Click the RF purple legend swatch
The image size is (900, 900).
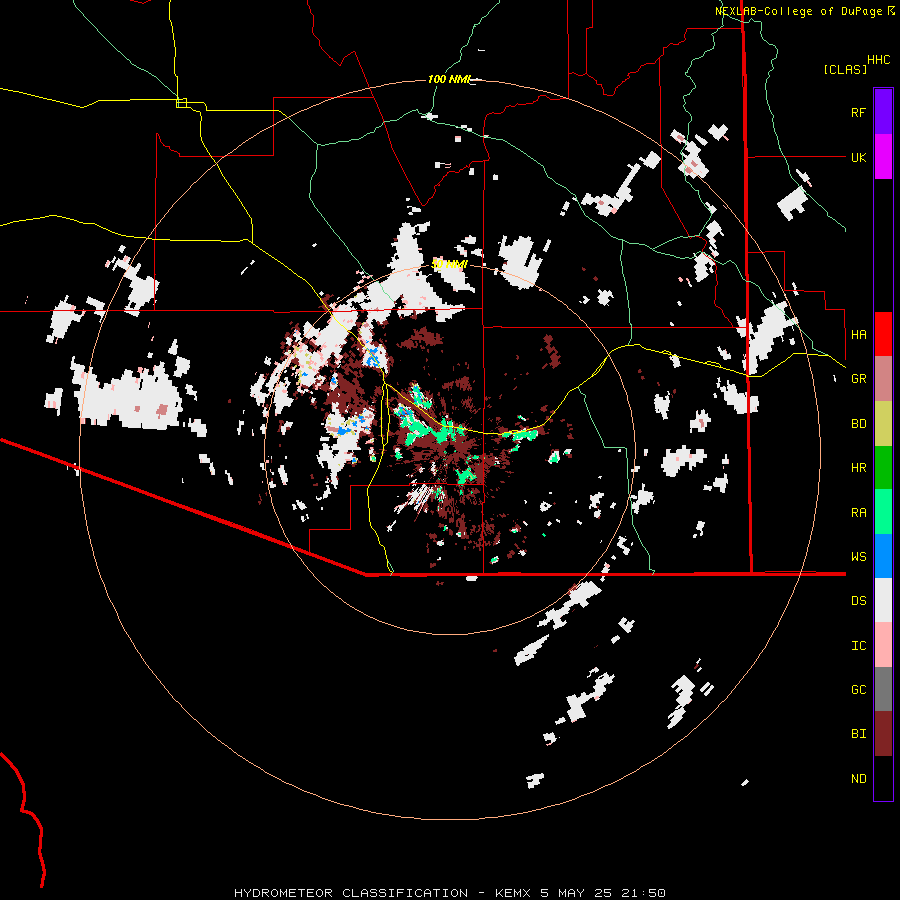pyautogui.click(x=883, y=112)
